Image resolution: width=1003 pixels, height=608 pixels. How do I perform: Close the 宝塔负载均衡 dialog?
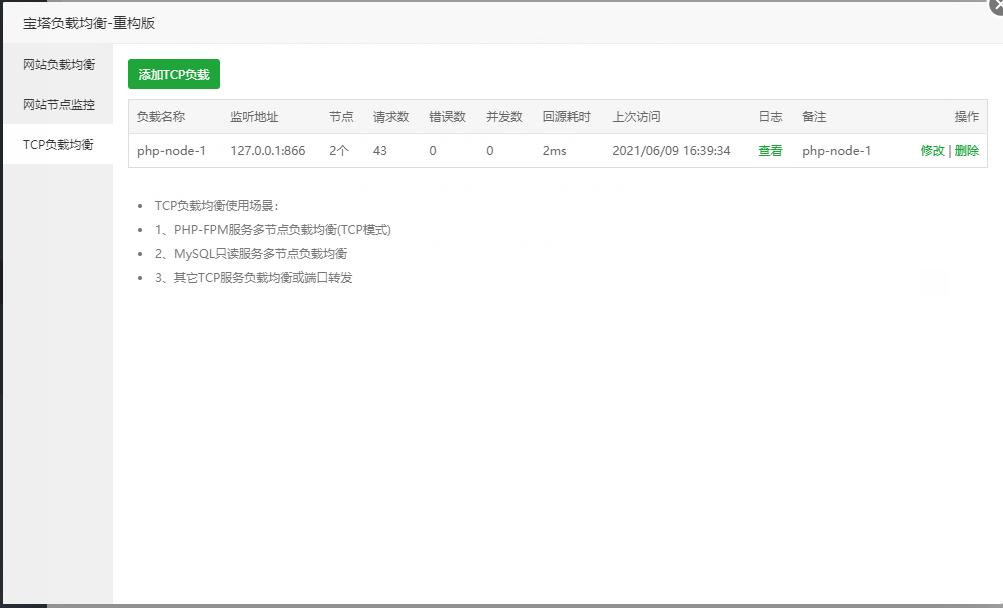pos(997,5)
